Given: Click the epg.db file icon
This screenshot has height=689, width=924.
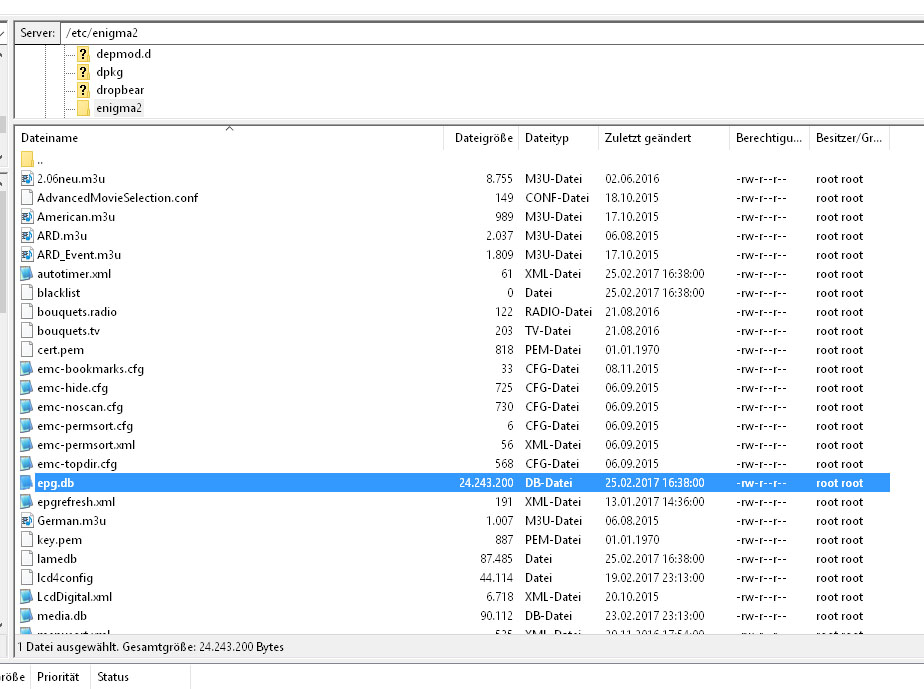Looking at the screenshot, I should point(27,483).
